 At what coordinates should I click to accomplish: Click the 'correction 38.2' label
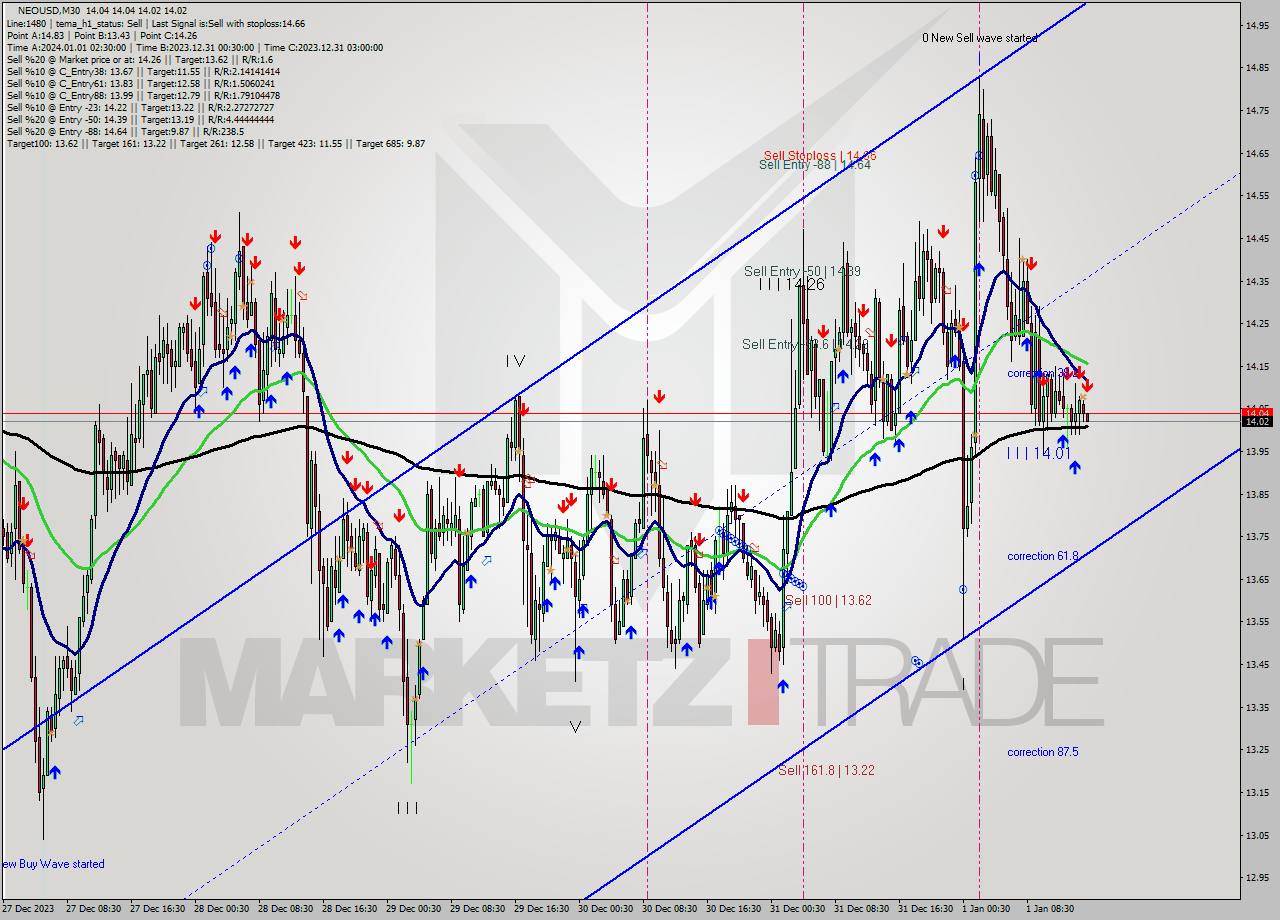[1042, 373]
